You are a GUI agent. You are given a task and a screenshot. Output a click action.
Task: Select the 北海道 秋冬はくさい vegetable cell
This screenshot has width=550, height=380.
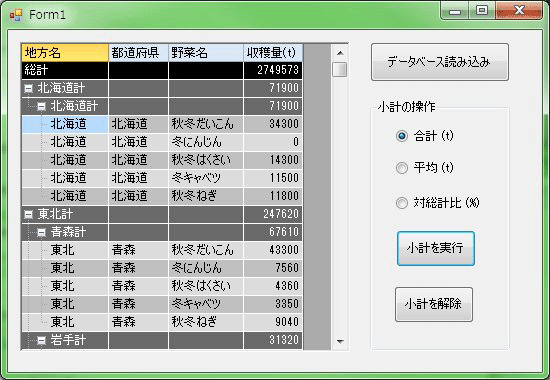[206, 160]
